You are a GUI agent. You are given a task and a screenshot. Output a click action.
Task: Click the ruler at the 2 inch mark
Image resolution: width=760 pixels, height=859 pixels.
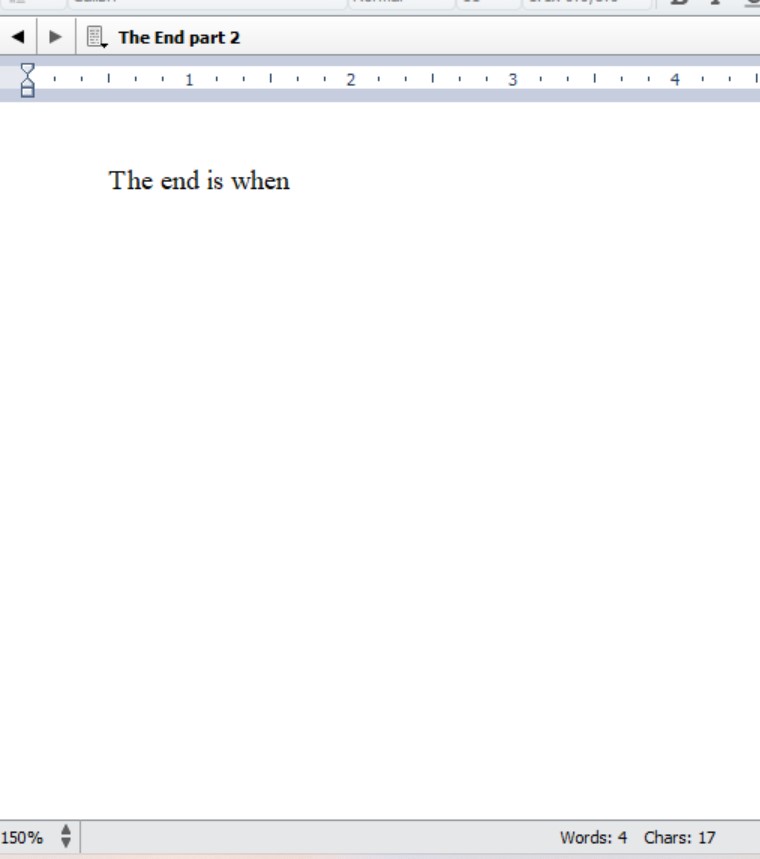pos(351,79)
